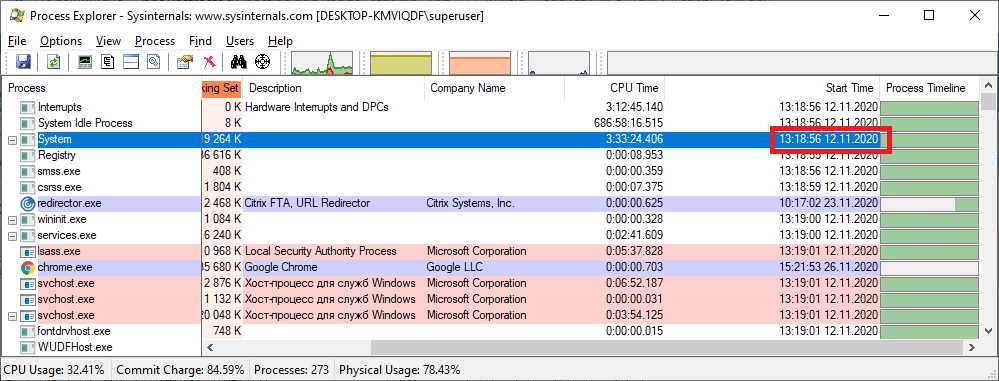Screen dimensions: 999x381
Task: Click the horizontal scrollbar right arrow
Action: pos(972,347)
